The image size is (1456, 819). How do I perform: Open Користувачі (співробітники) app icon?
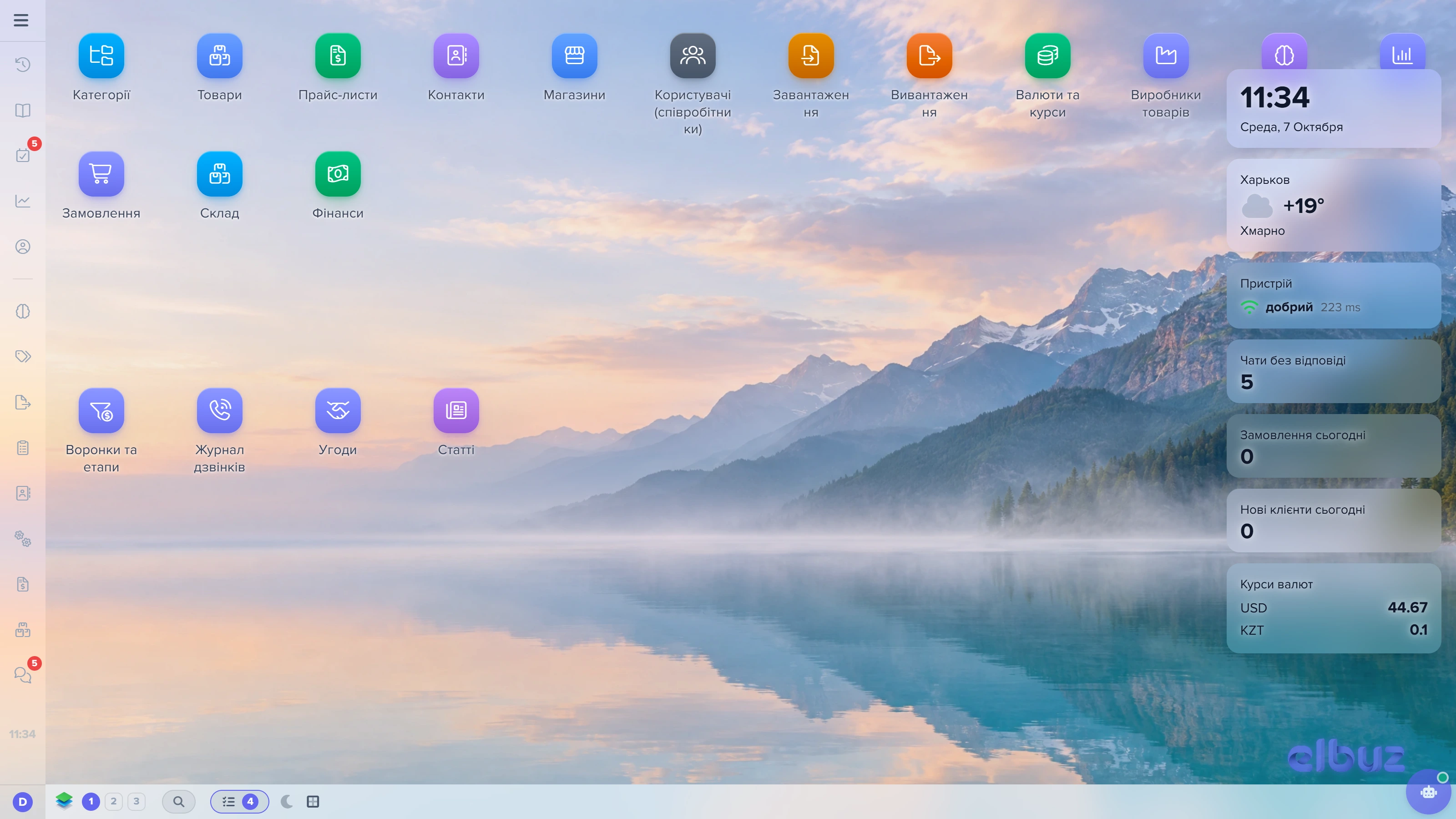point(693,56)
